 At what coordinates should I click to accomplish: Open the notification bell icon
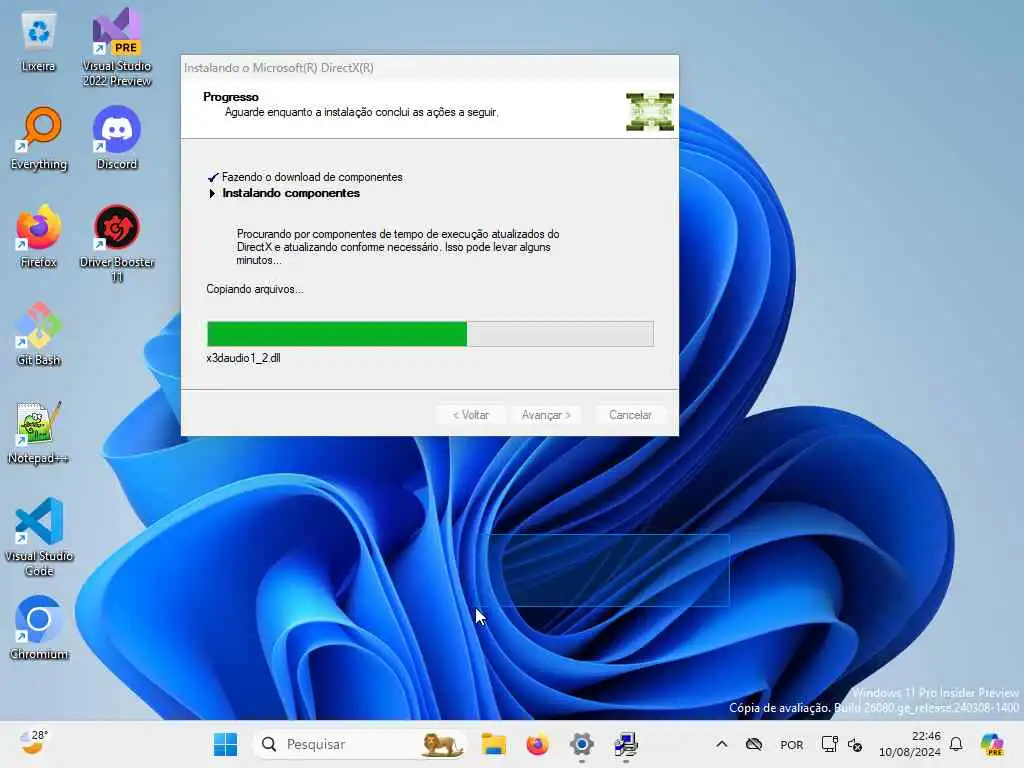(x=956, y=744)
